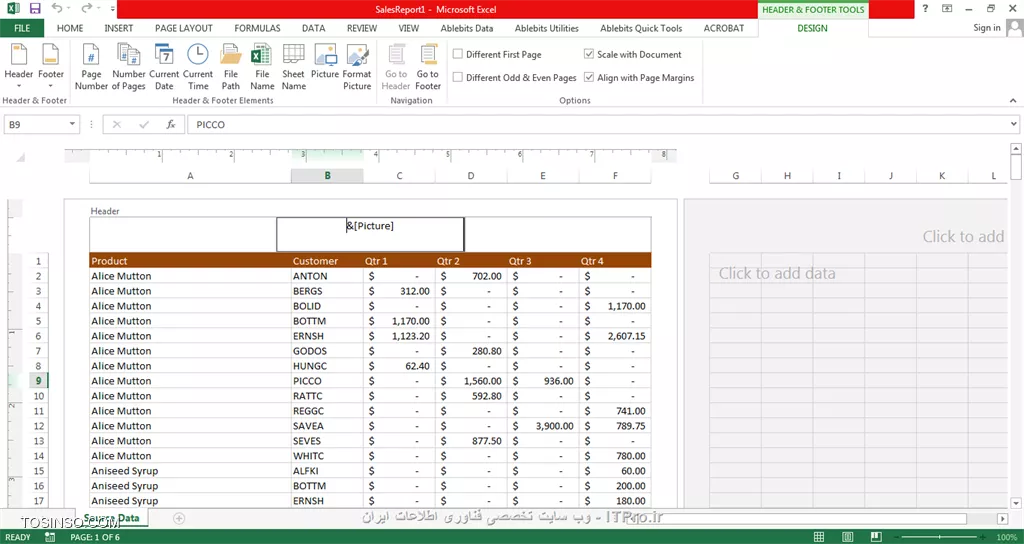Add a new sheet

coord(179,518)
